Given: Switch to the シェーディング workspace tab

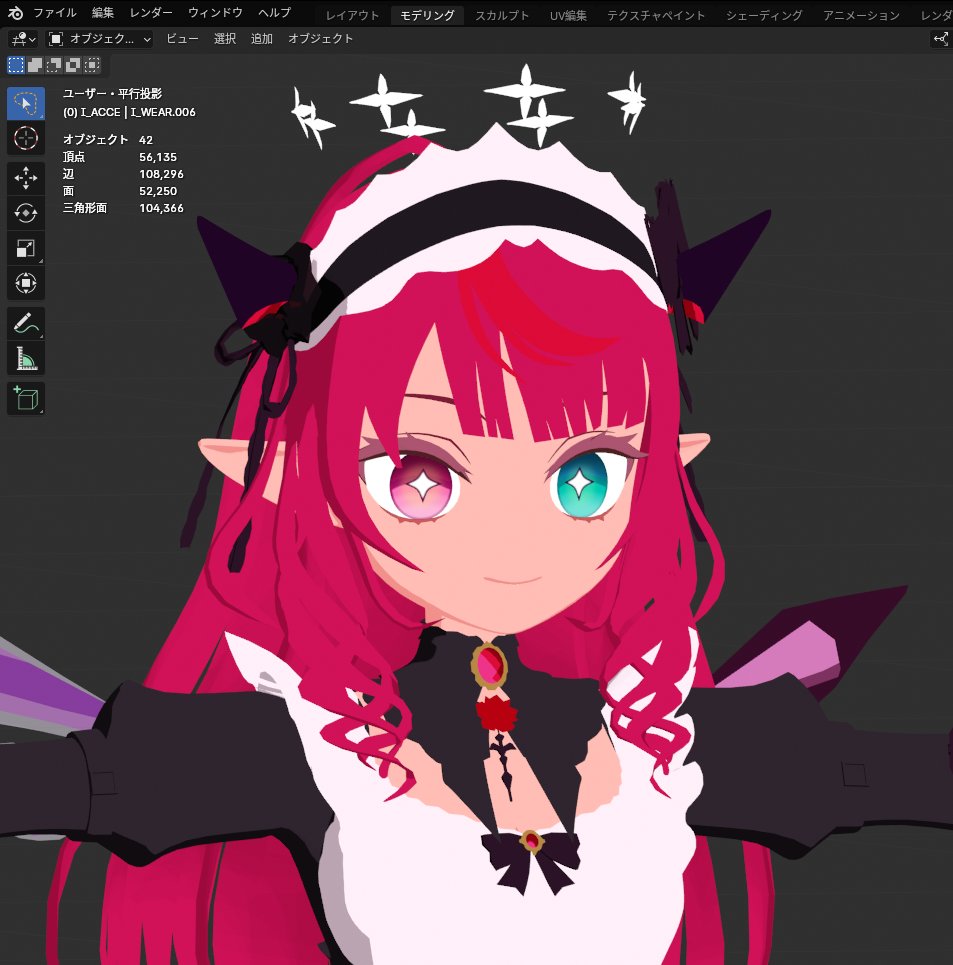Looking at the screenshot, I should point(764,15).
